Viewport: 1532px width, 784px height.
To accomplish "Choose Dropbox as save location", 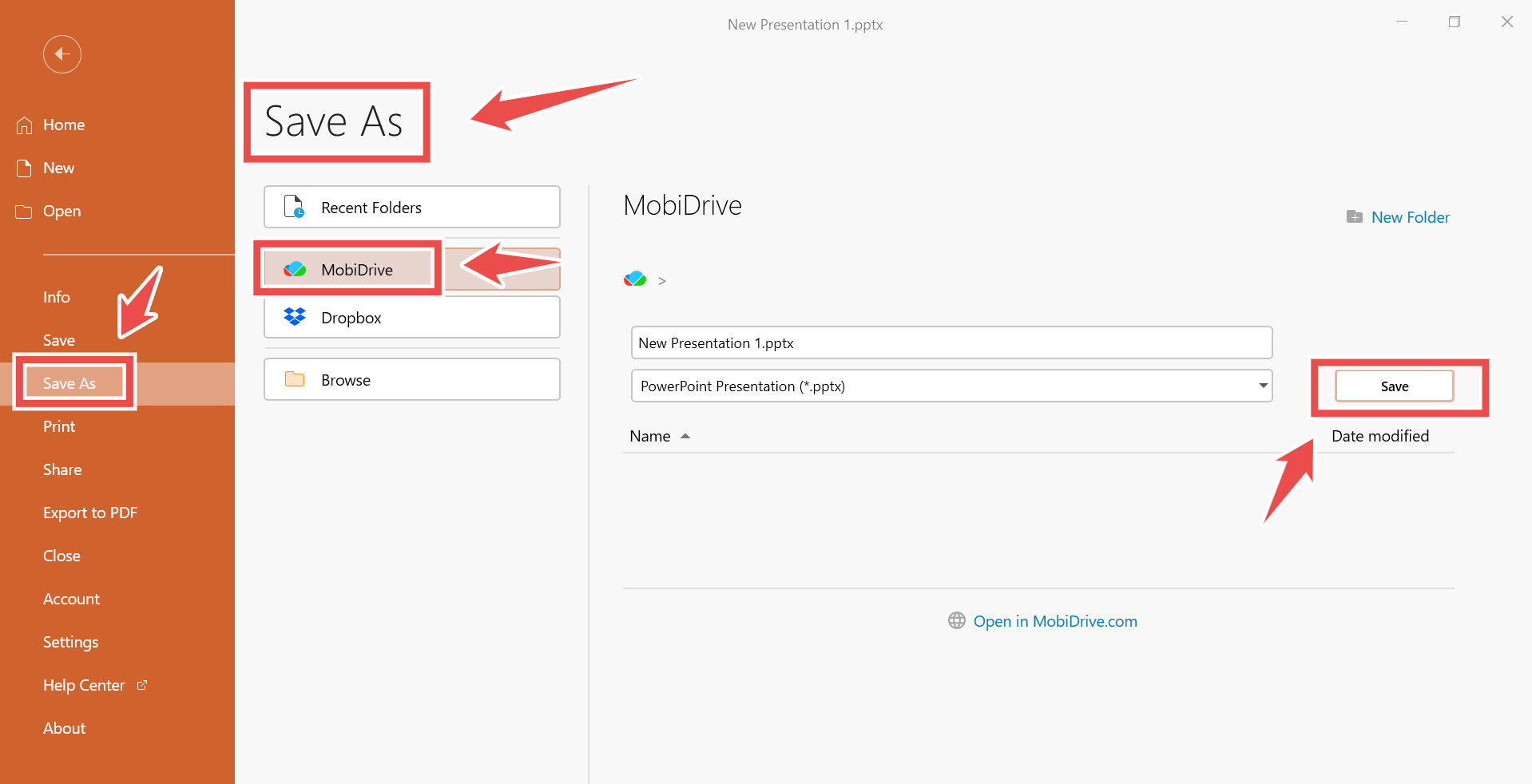I will point(412,318).
